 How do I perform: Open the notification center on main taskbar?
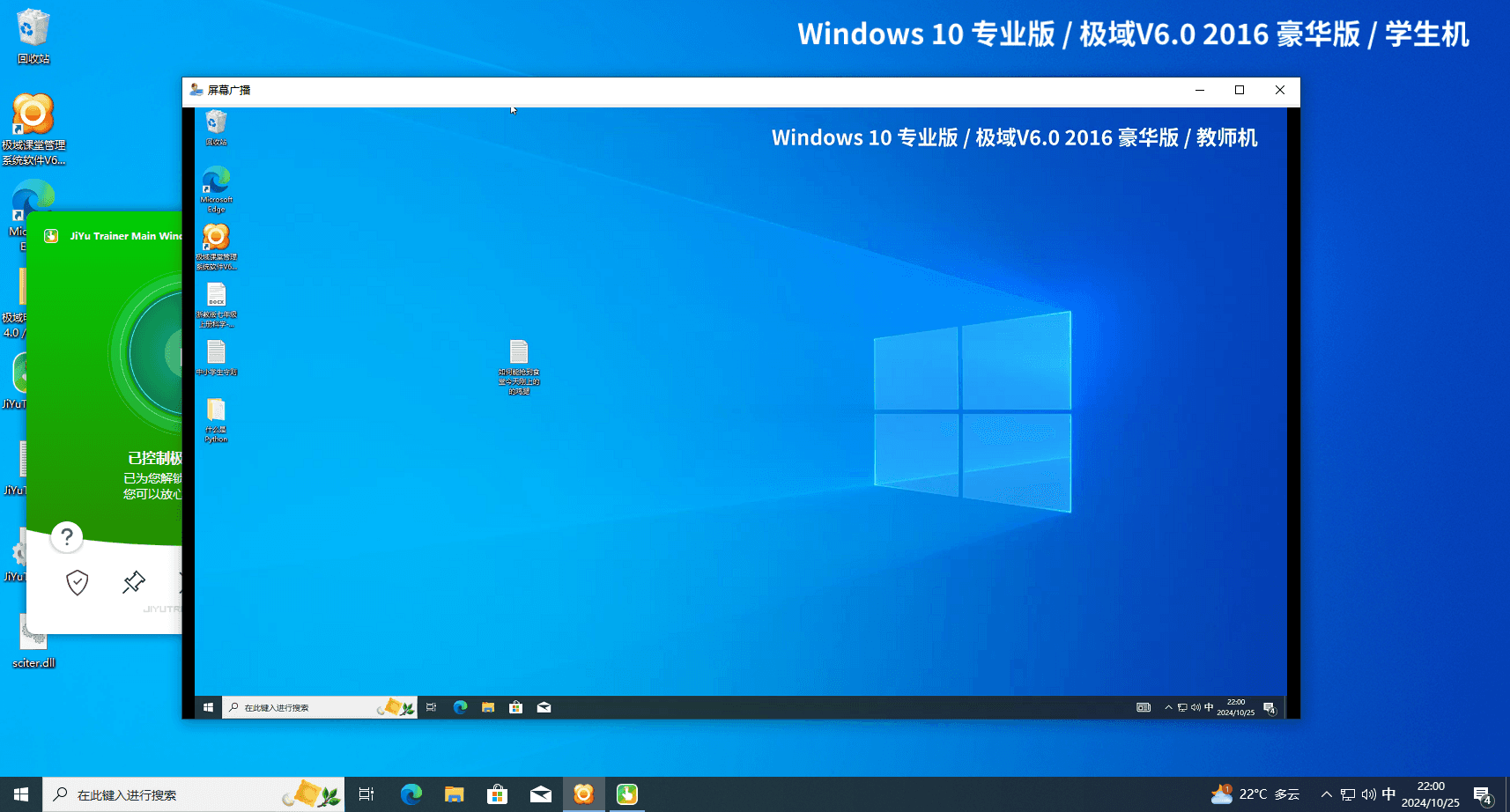click(1482, 794)
